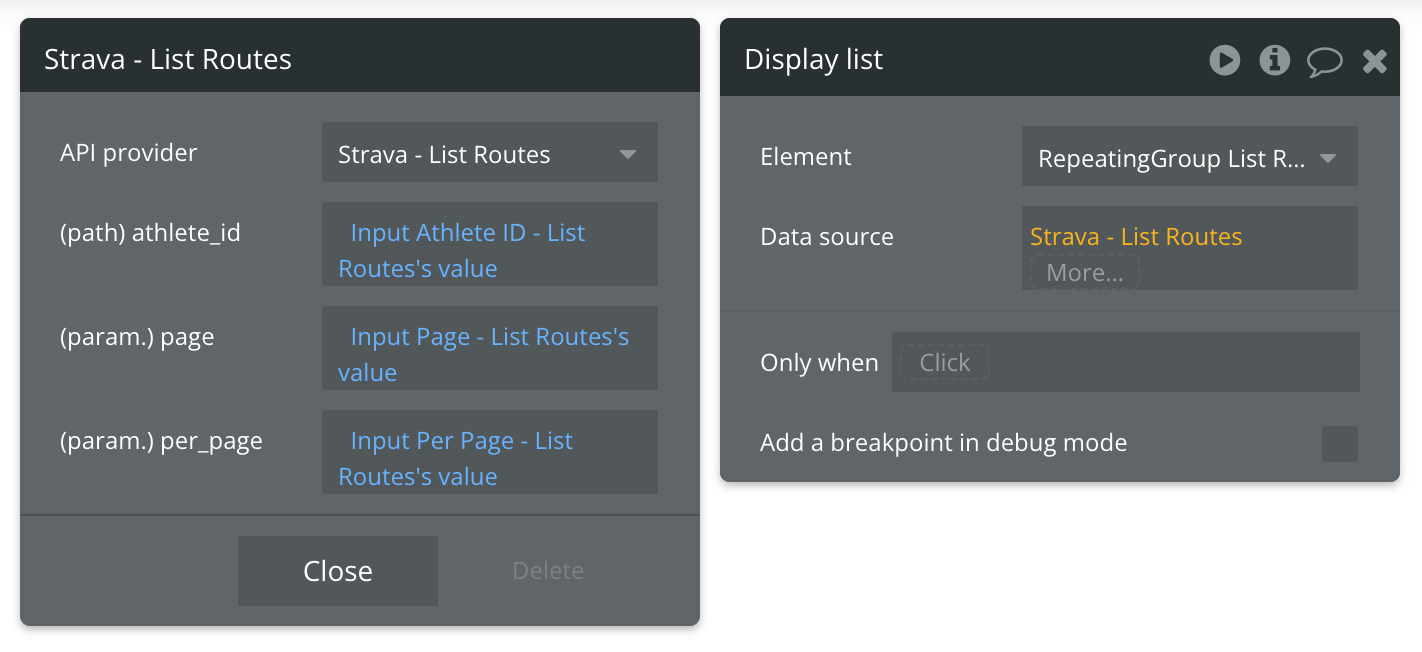Click the More... expression option
1422x652 pixels.
coord(1084,272)
